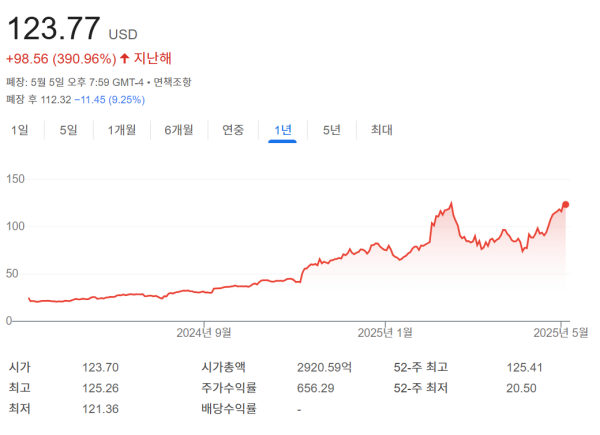Click the 50 y-axis label

coord(12,274)
